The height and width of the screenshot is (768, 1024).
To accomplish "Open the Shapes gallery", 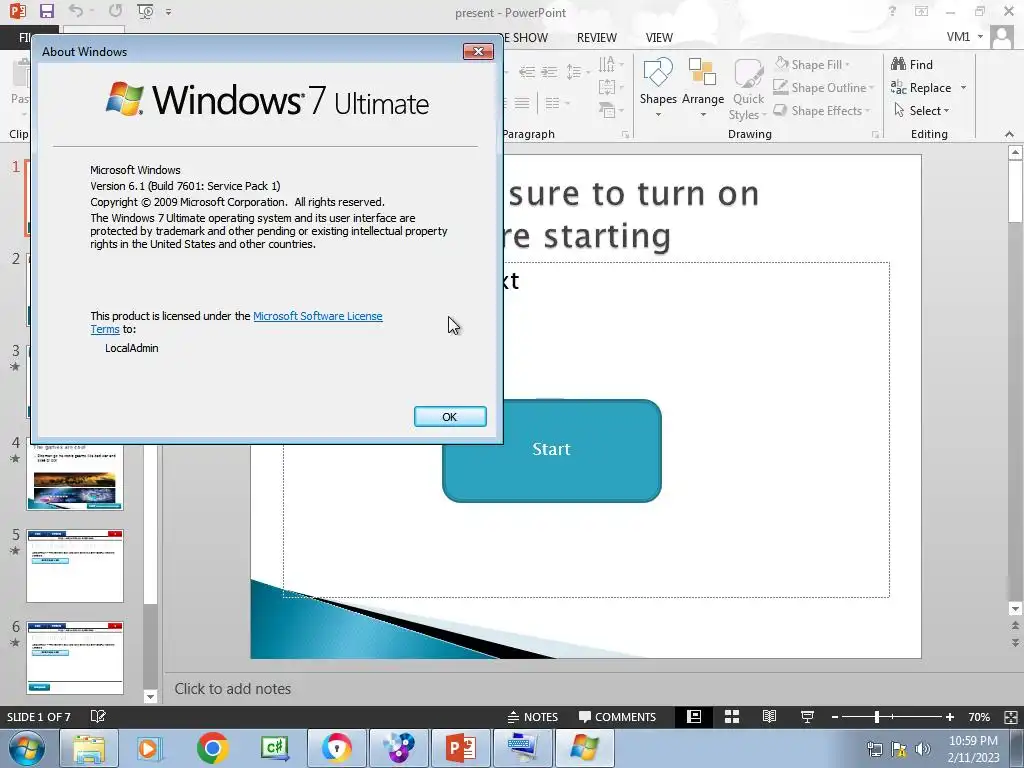I will click(658, 88).
